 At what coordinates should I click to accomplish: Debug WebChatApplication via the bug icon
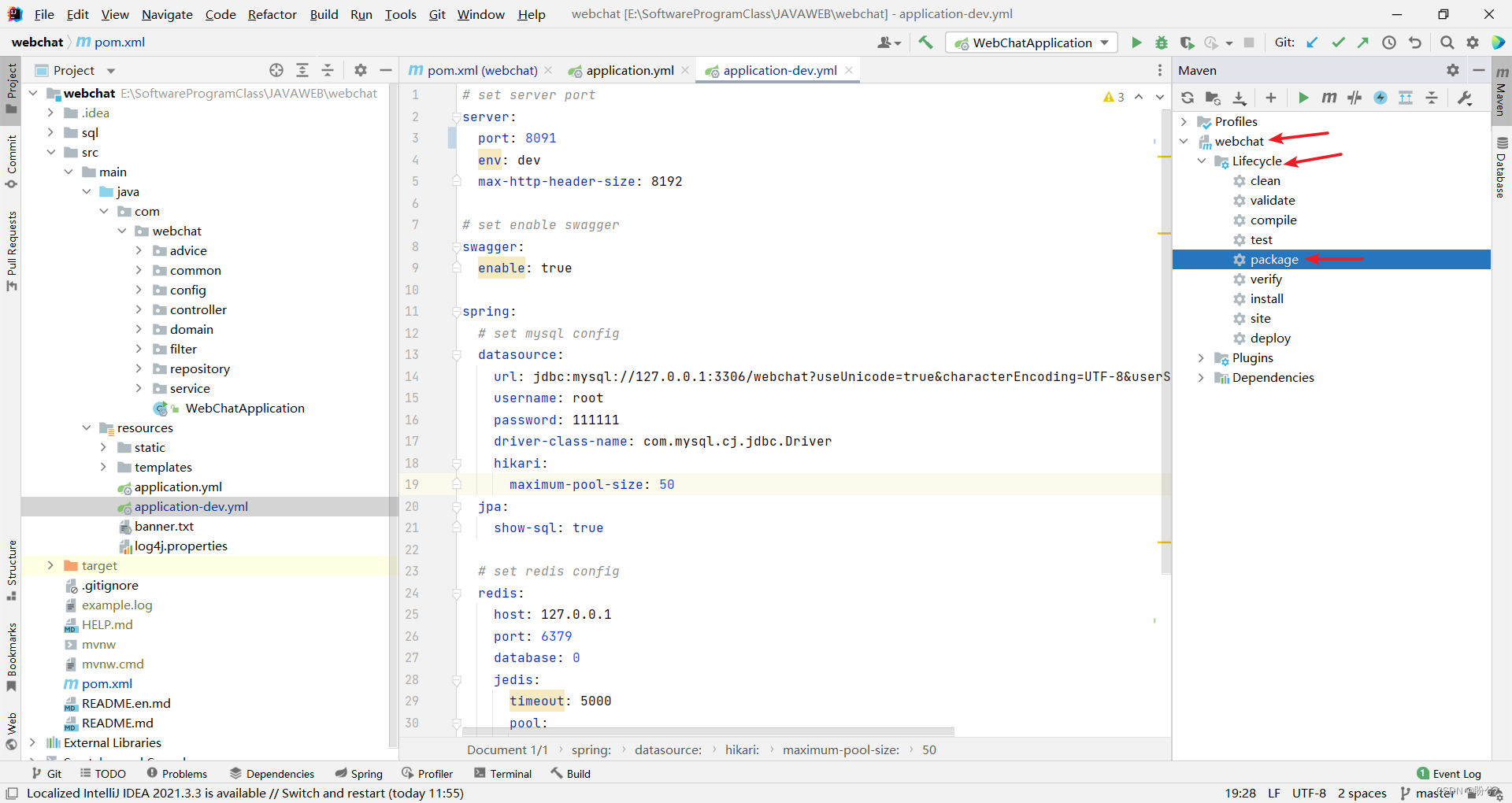(x=1161, y=43)
